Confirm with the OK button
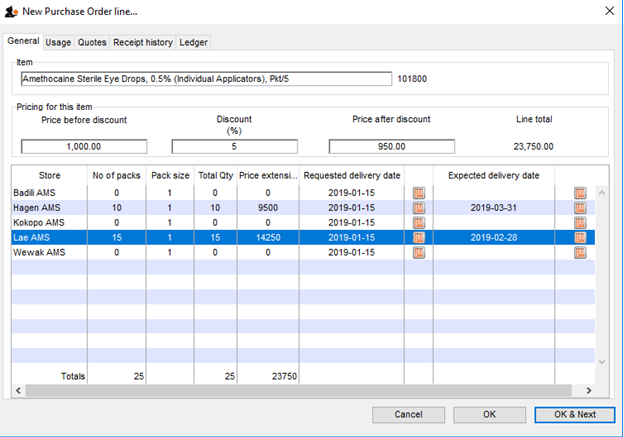The width and height of the screenshot is (624, 437). (489, 414)
